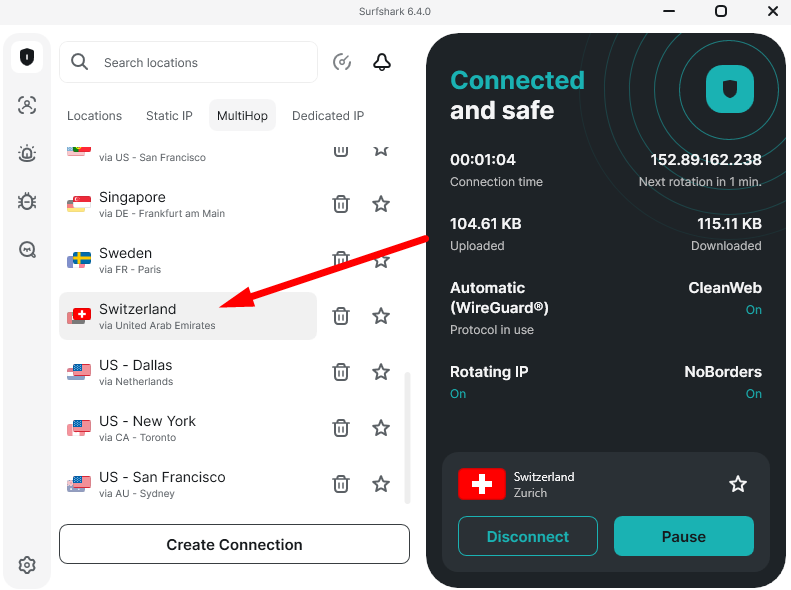Viewport: 791px width, 590px height.
Task: Favorite the Switzerland via UAE connection
Action: point(381,316)
